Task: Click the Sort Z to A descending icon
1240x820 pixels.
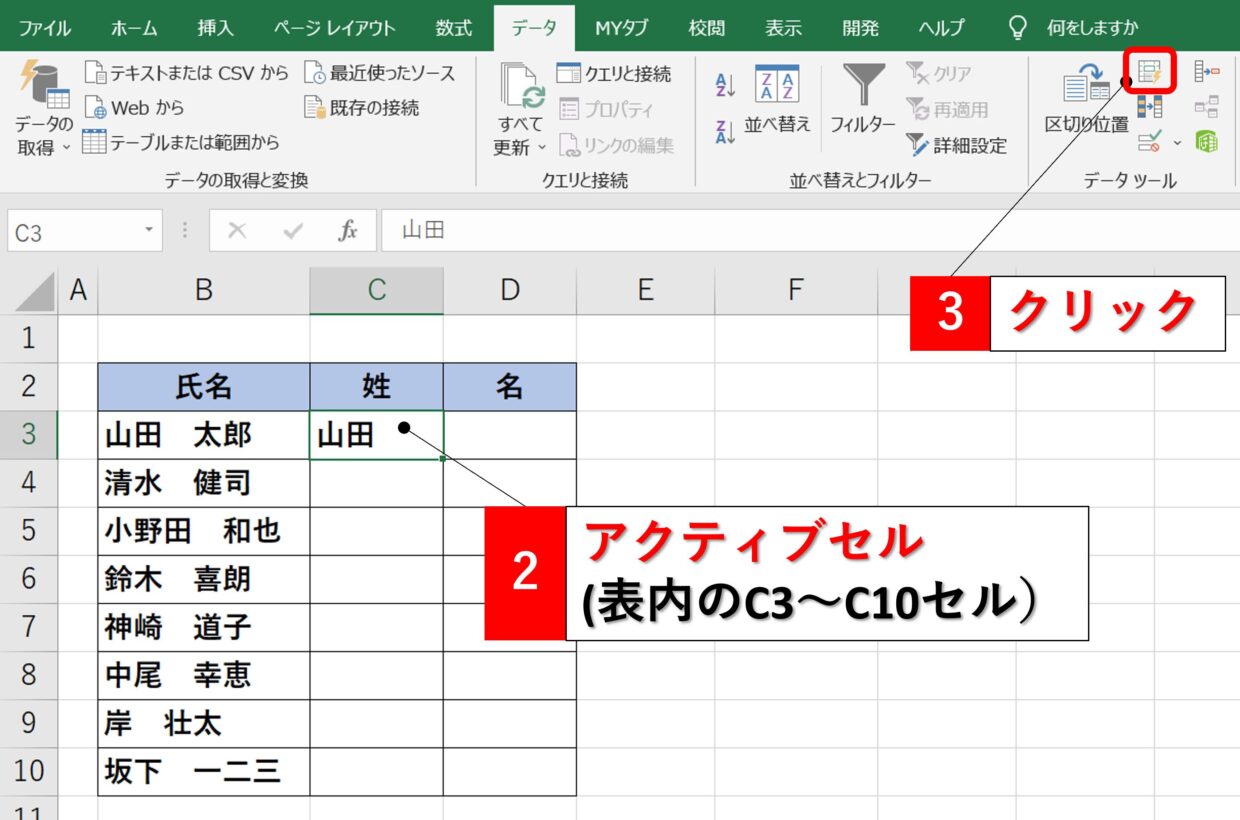Action: click(726, 130)
